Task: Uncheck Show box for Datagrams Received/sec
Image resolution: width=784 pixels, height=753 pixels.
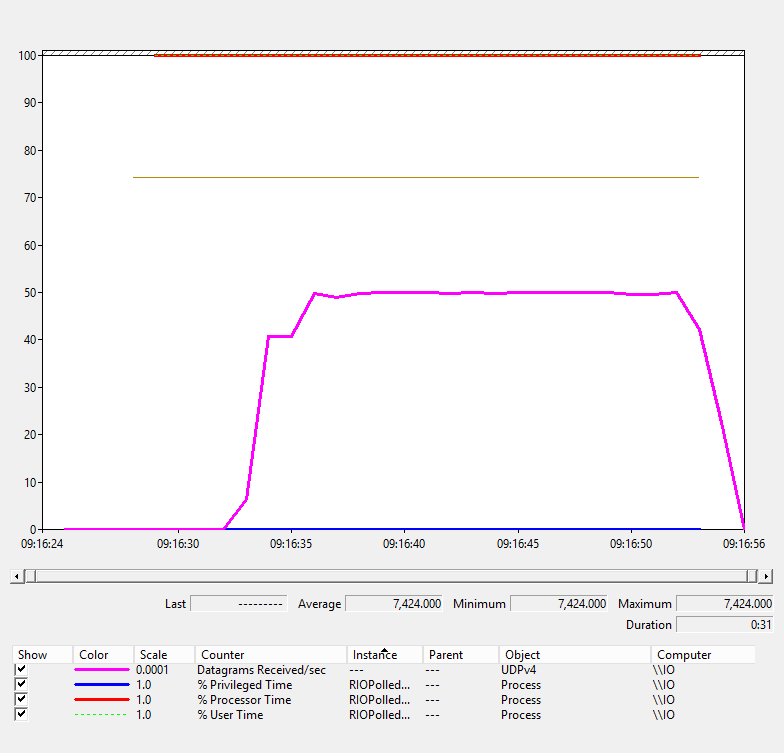Action: point(21,669)
